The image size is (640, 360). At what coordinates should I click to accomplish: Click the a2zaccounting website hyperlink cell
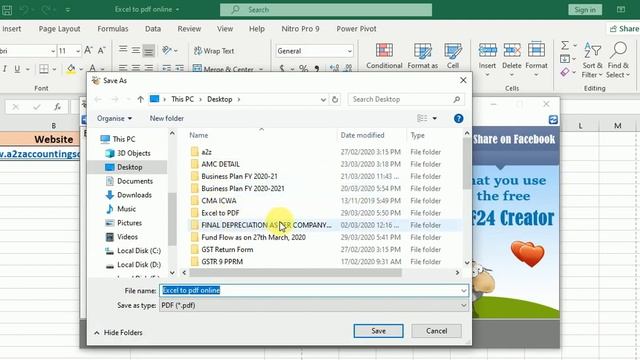(40, 154)
